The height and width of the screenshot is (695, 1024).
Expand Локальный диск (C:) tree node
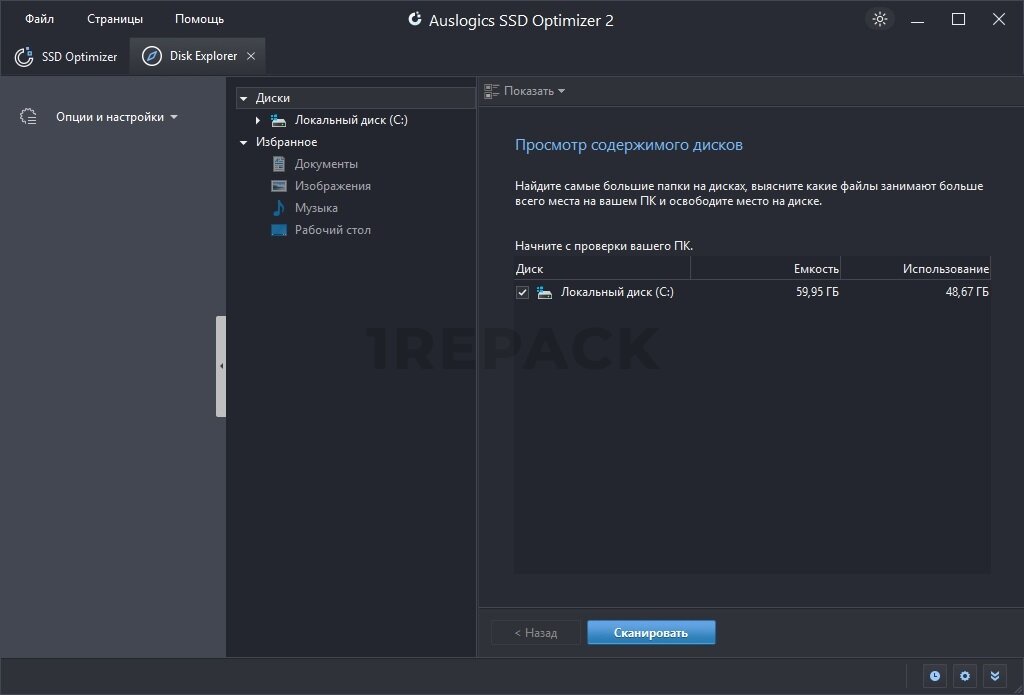click(x=258, y=120)
